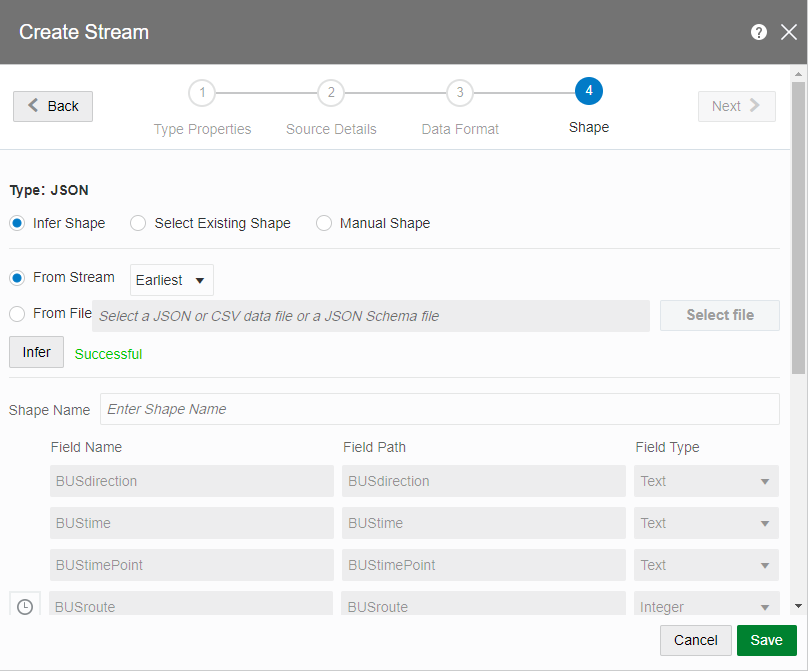
Task: Click the Shape Name input field
Action: coord(439,409)
